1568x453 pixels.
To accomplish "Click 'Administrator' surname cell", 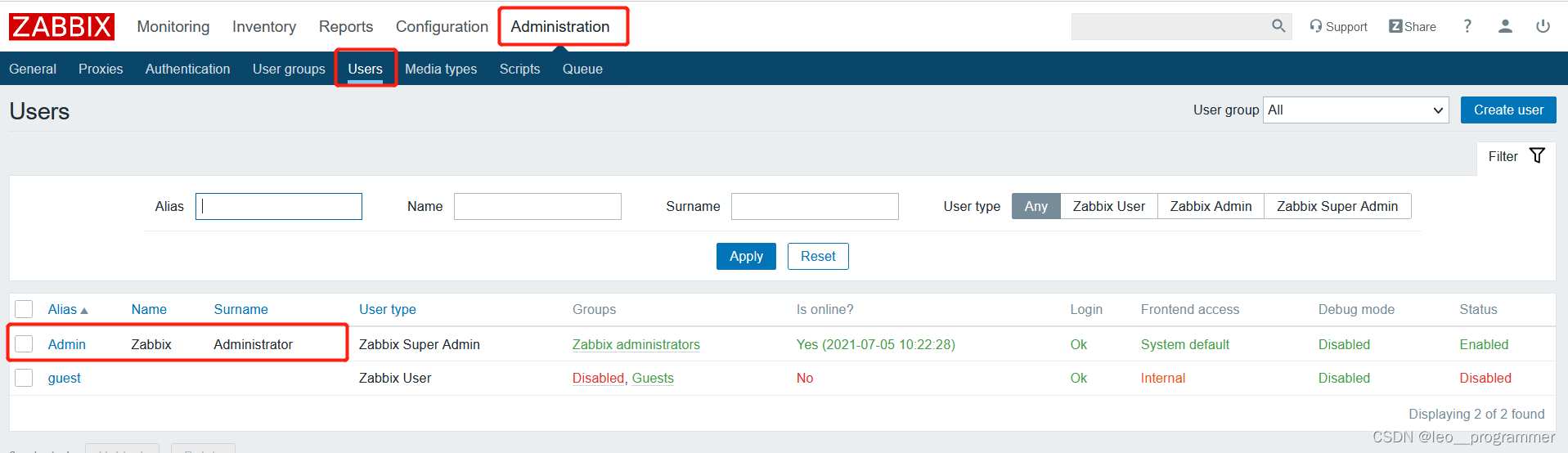I will coord(253,344).
